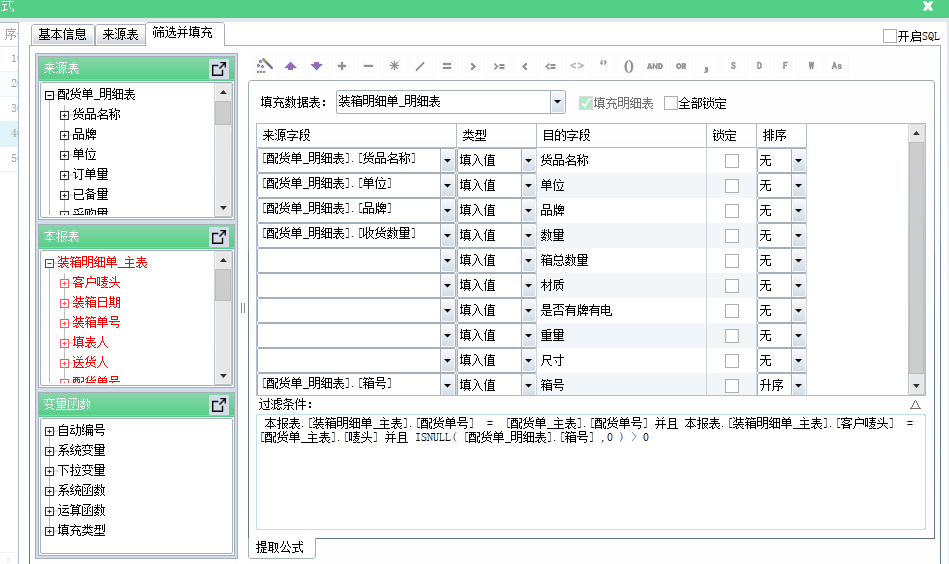Open source field dropdown for 材质 row
The height and width of the screenshot is (564, 949).
[x=447, y=286]
